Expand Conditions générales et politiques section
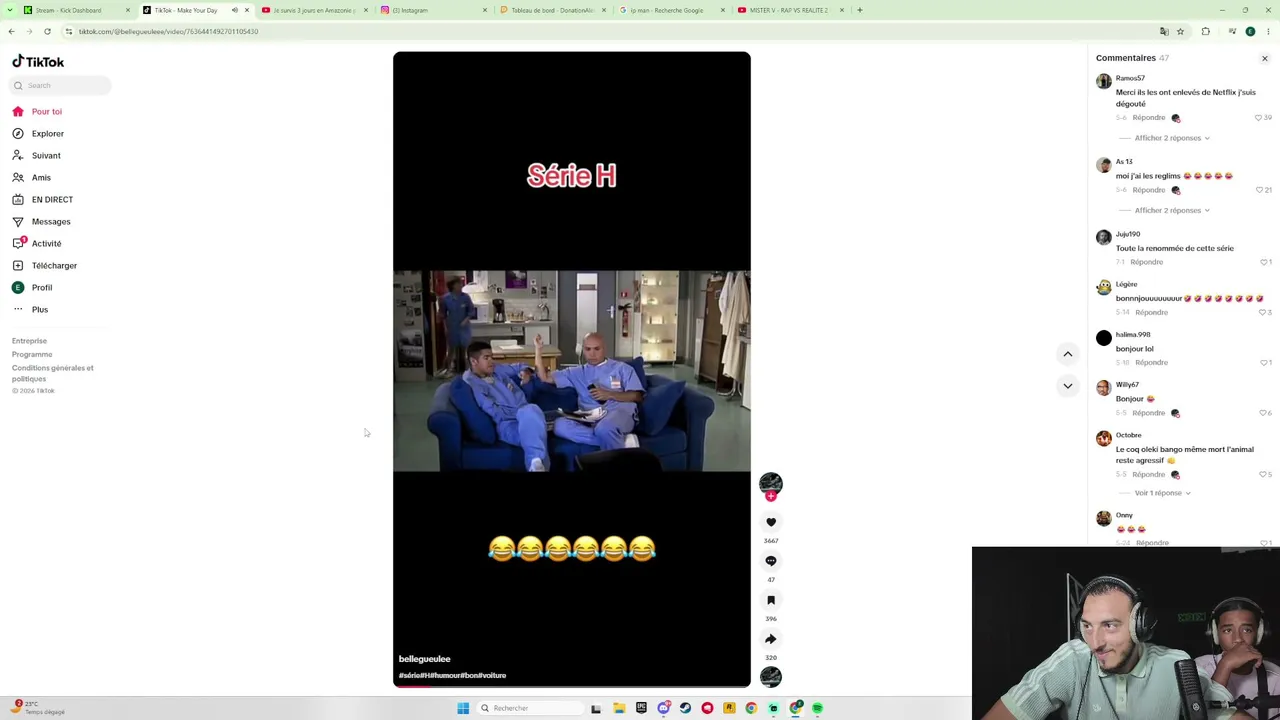1280x720 pixels. (53, 373)
